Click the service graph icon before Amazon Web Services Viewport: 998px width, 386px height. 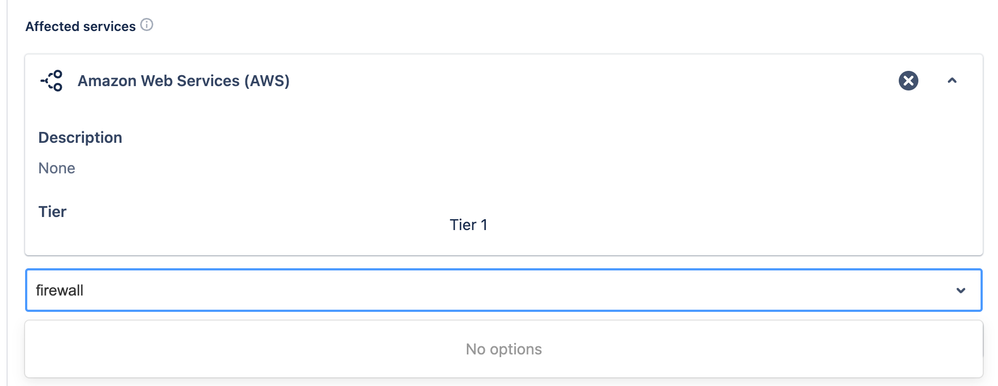tap(52, 81)
